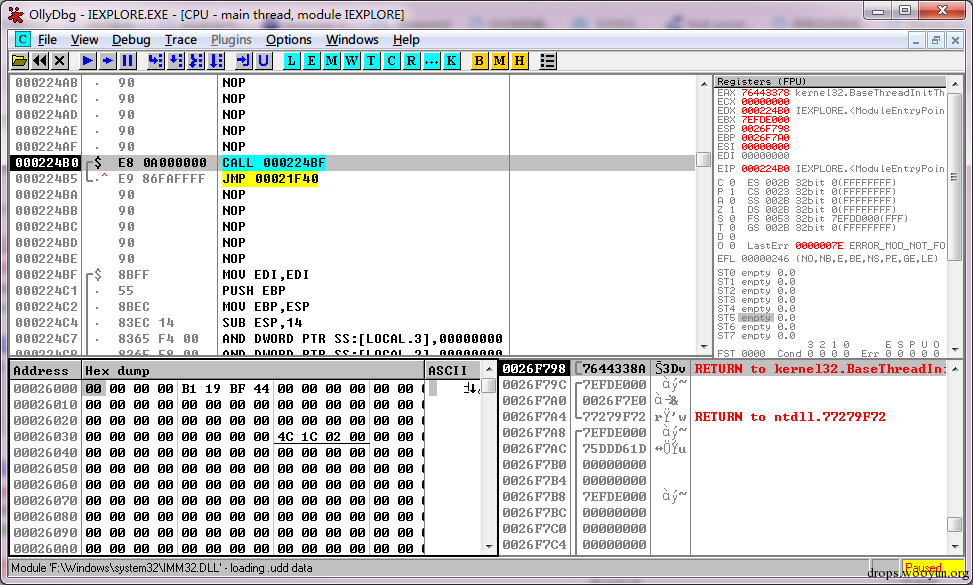Open the View menu

[x=84, y=40]
